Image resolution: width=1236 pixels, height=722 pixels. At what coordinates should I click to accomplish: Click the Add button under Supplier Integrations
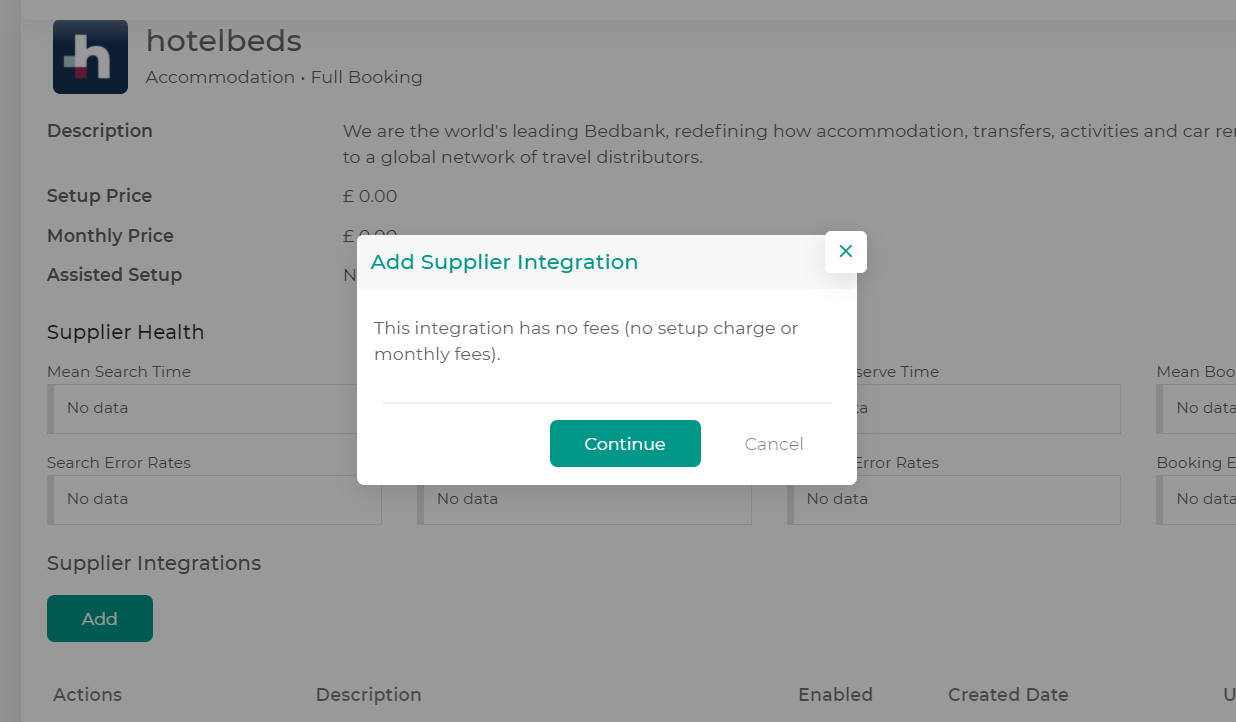(x=100, y=619)
